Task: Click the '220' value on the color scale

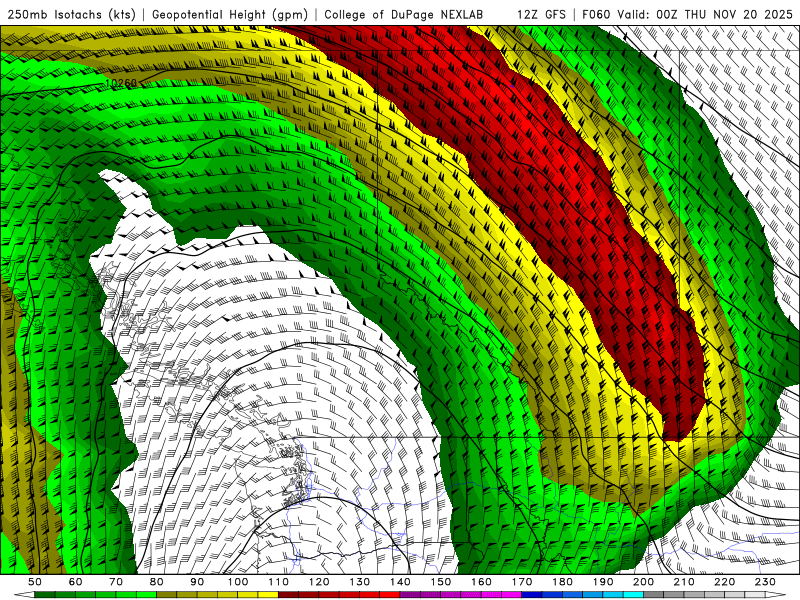Action: [724, 582]
